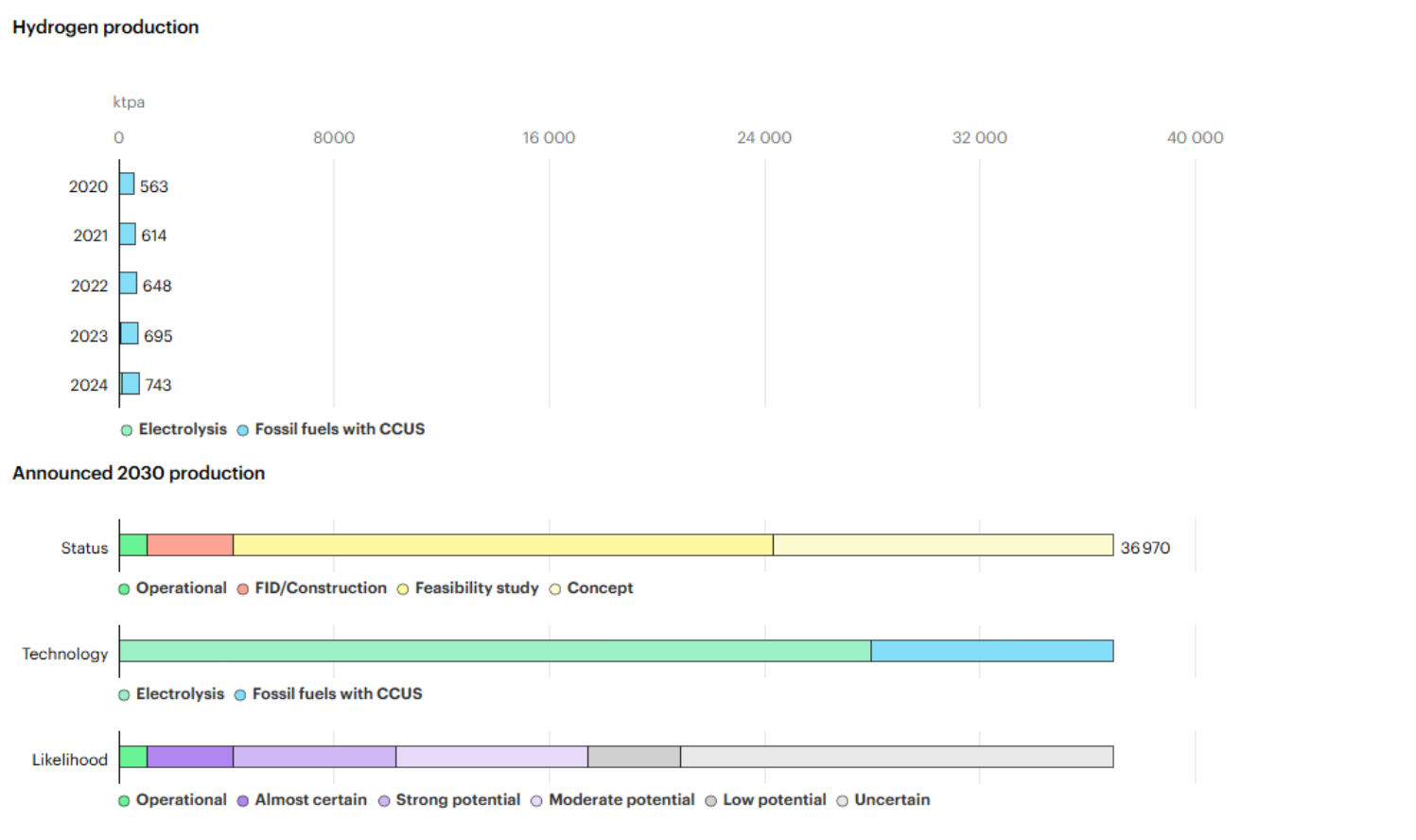Click the Almost certain legend marker
Image resolution: width=1416 pixels, height=840 pixels.
[x=243, y=801]
